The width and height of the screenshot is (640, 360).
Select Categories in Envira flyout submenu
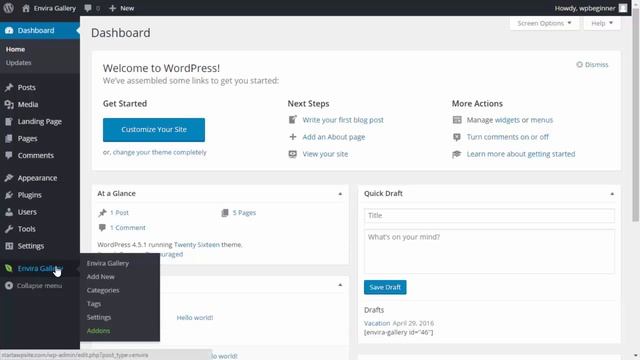click(x=103, y=290)
